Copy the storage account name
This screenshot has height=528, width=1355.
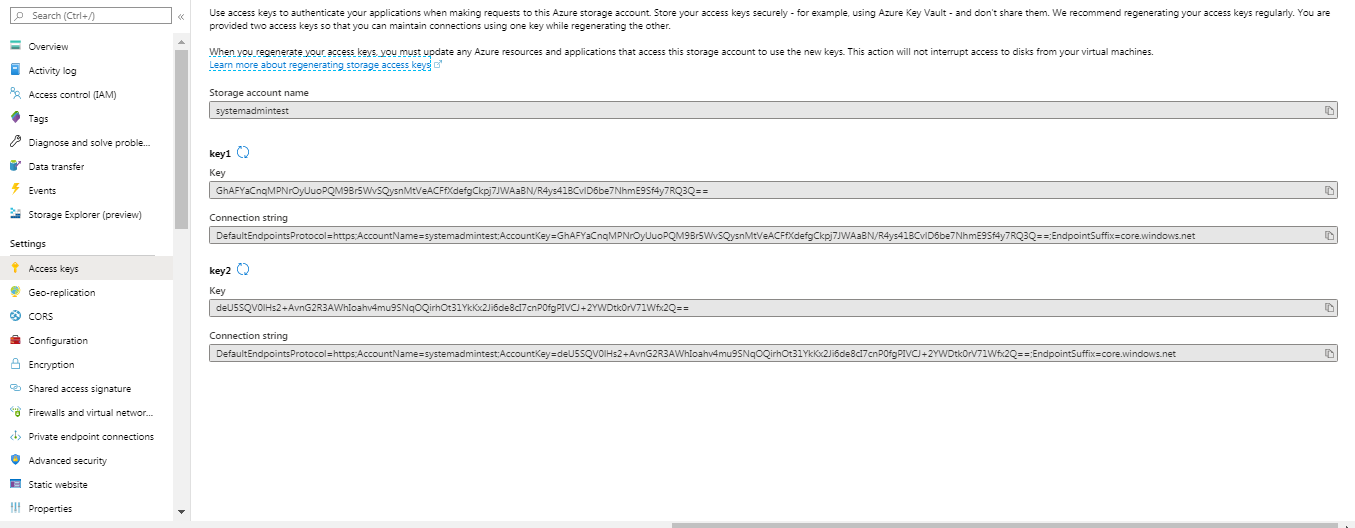pyautogui.click(x=1329, y=111)
